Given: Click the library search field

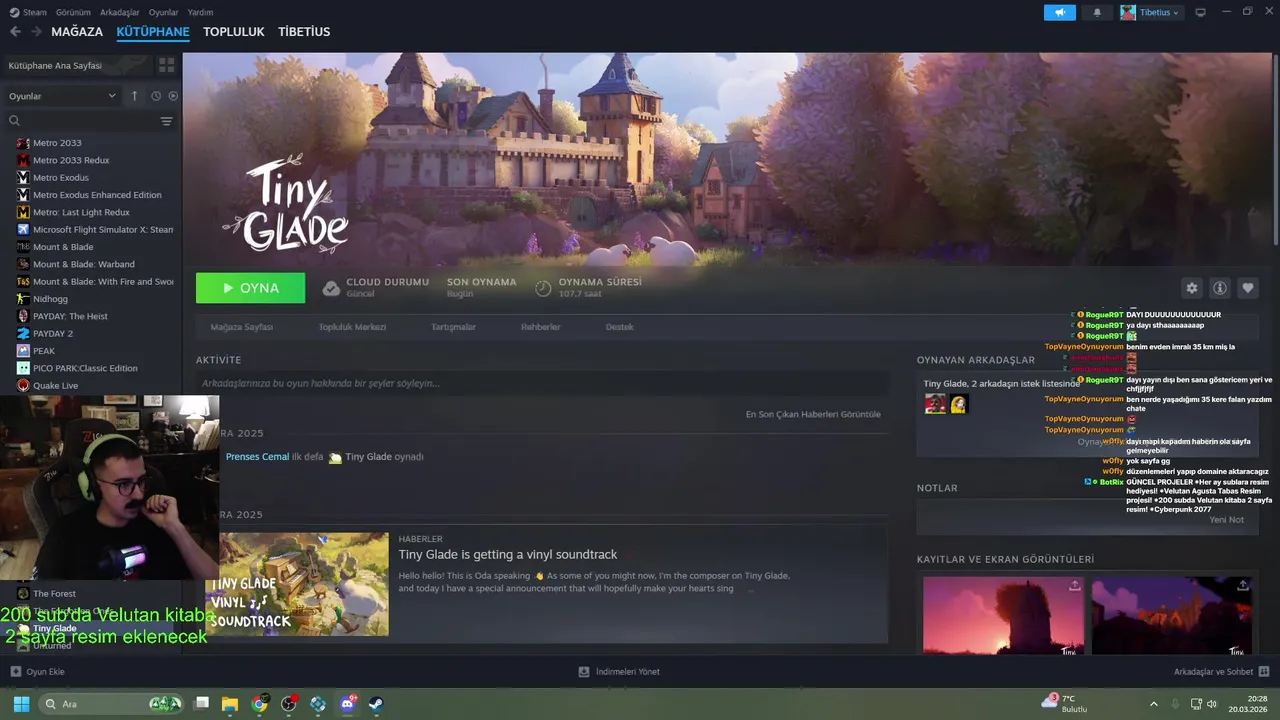Looking at the screenshot, I should (x=80, y=121).
